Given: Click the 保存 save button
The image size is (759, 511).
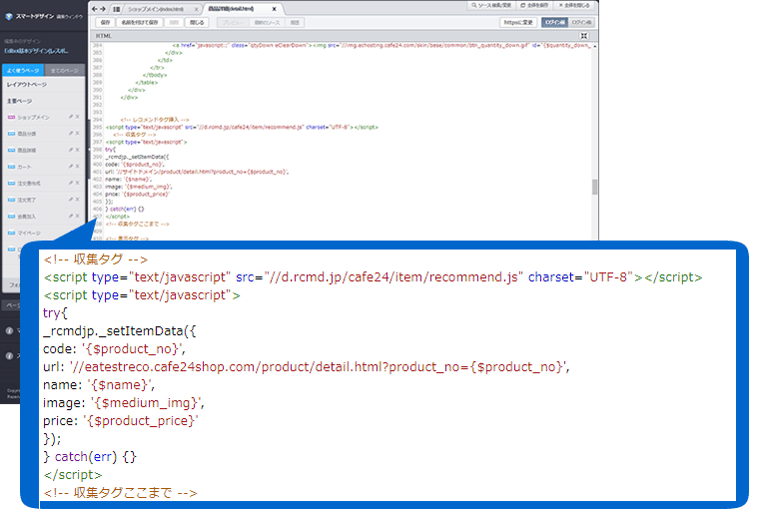Looking at the screenshot, I should tap(105, 22).
